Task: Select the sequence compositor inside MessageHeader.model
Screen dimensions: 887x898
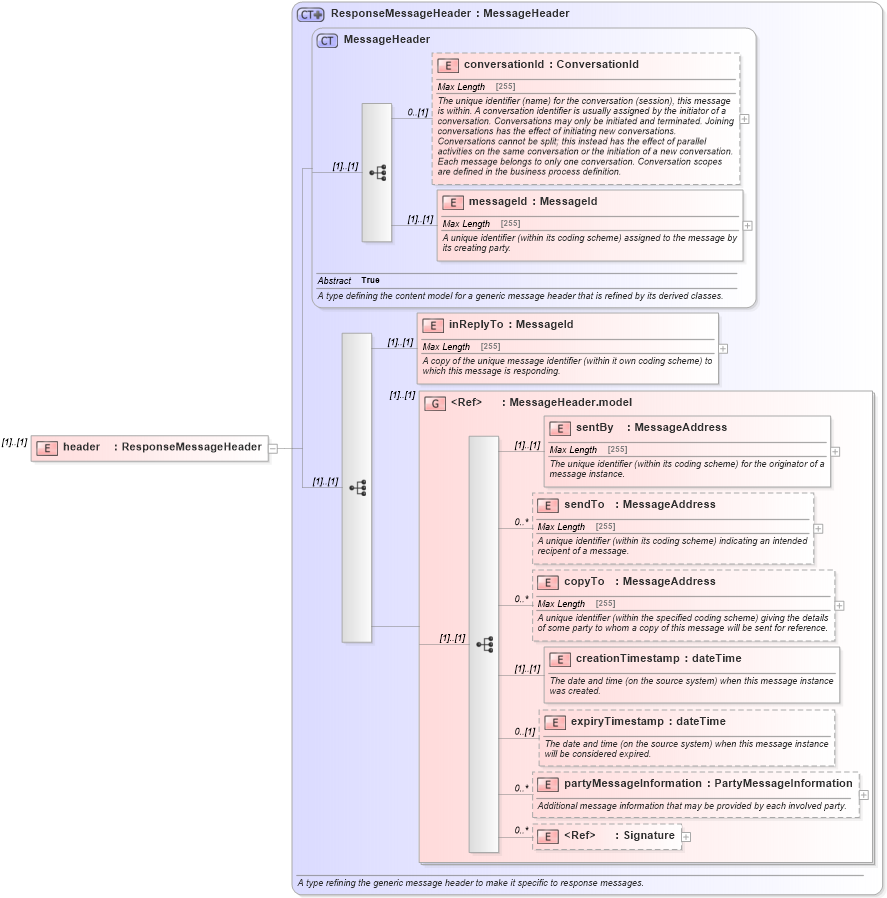Action: click(x=484, y=644)
